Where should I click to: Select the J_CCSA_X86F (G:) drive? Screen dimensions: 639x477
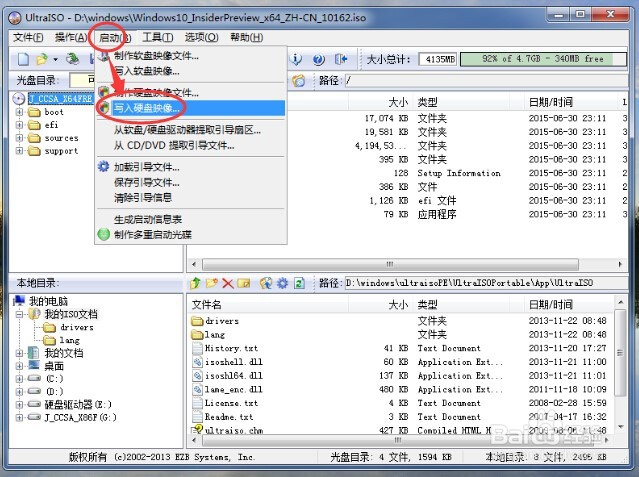tap(80, 417)
